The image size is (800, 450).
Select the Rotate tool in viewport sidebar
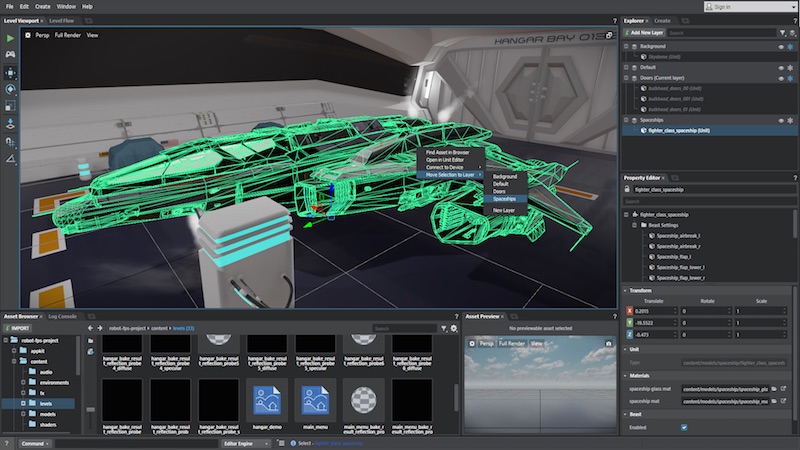pos(10,89)
